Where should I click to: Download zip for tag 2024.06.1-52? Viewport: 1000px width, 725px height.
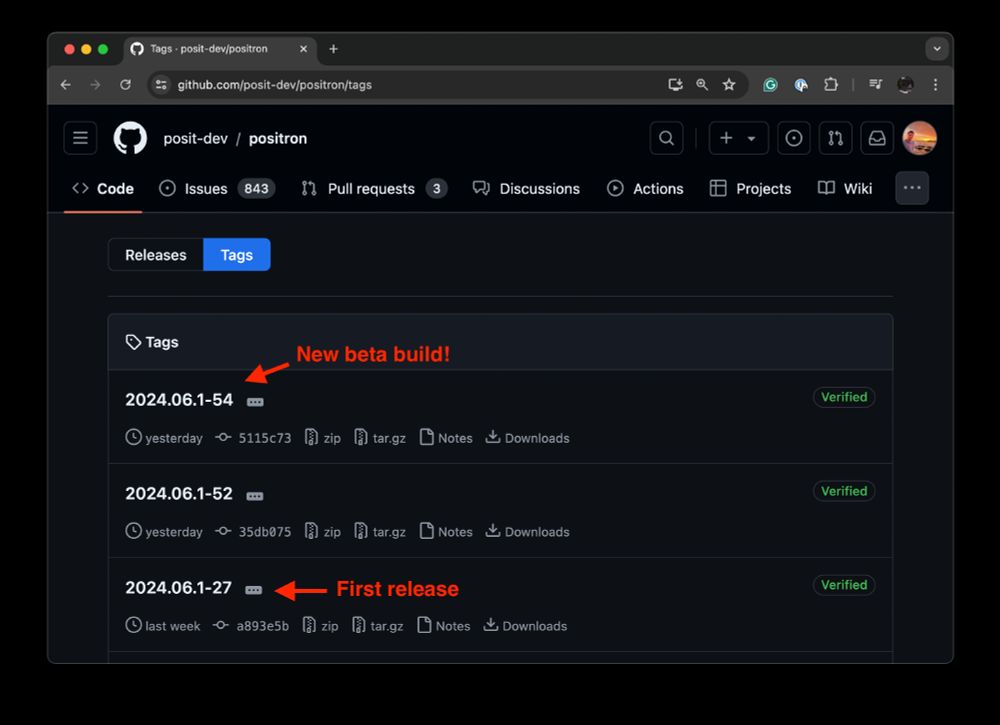pos(323,532)
